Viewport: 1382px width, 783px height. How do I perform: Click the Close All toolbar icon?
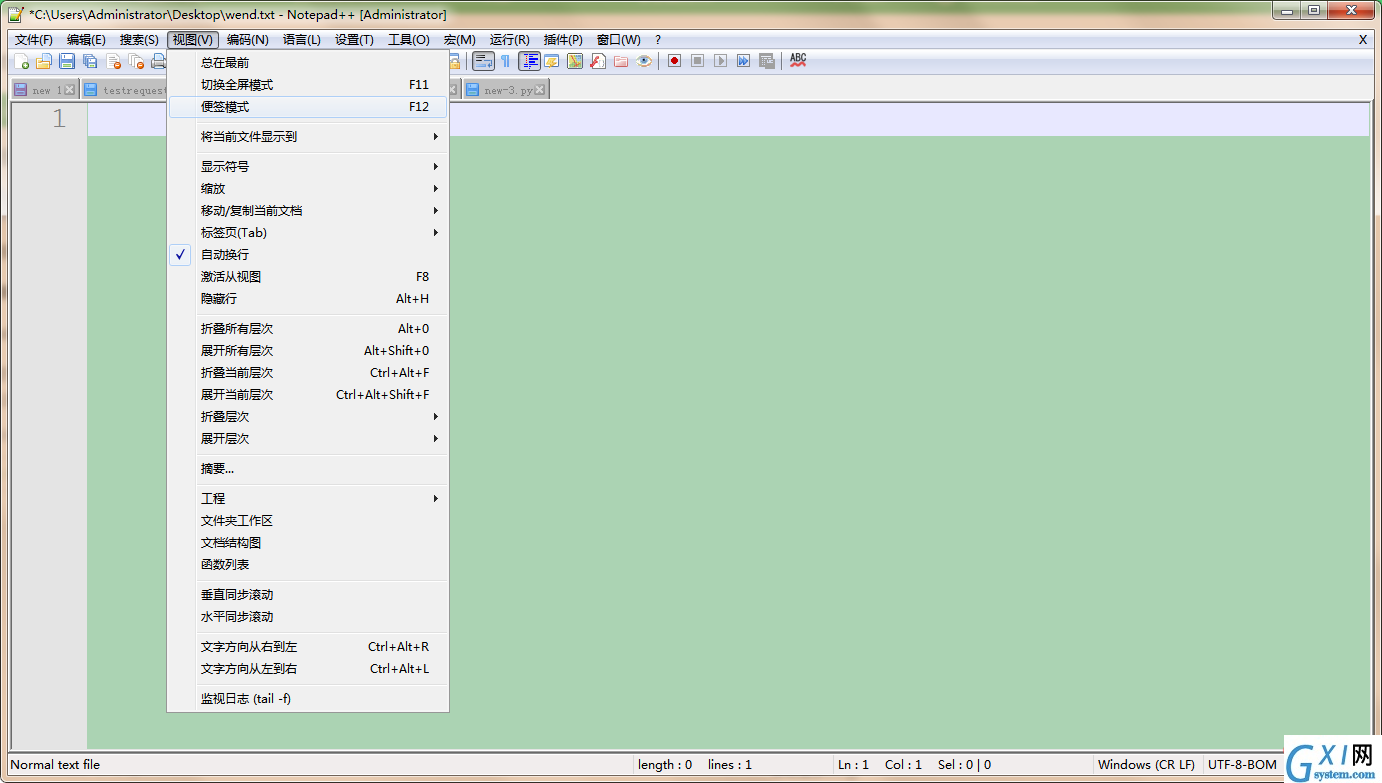click(x=136, y=61)
